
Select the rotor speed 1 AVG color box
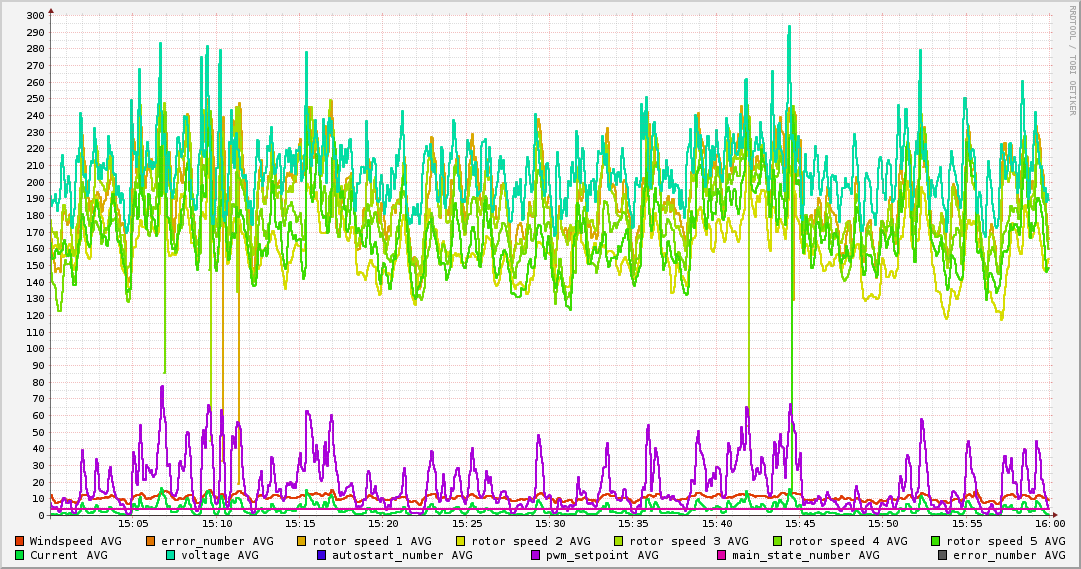pyautogui.click(x=302, y=541)
